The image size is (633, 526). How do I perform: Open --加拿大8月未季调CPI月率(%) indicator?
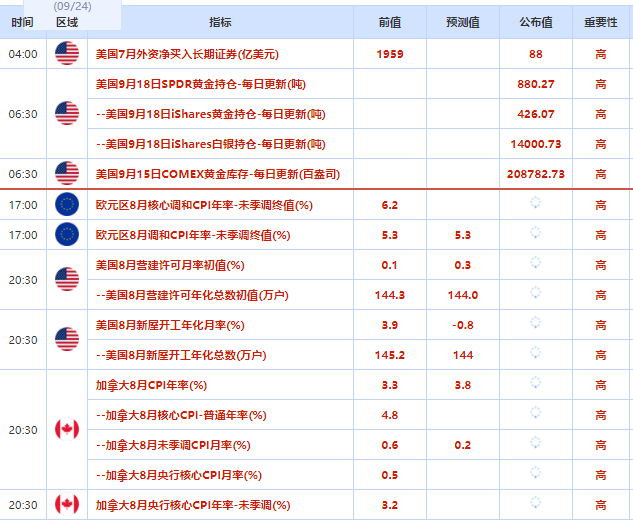(174, 445)
